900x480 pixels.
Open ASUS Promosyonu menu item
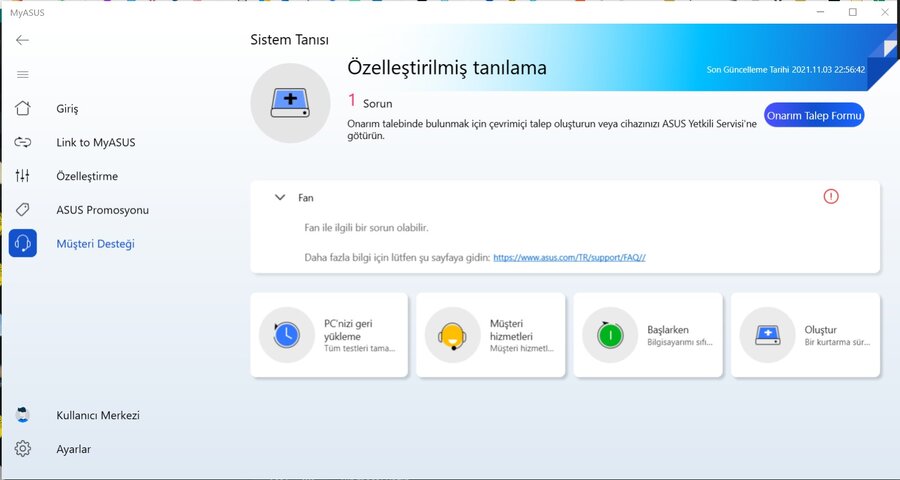click(x=102, y=210)
